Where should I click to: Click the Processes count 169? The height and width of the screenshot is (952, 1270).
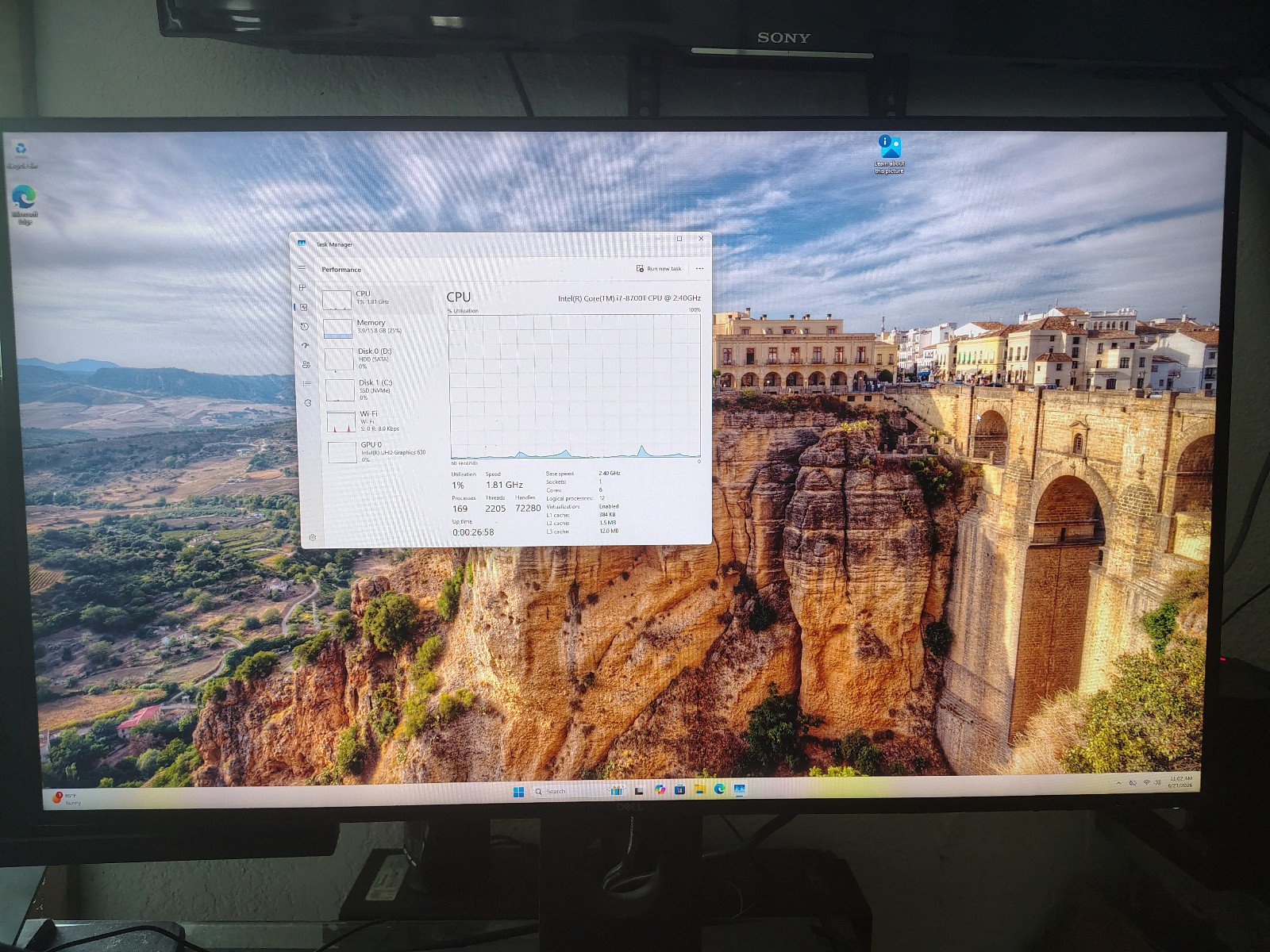click(x=460, y=509)
